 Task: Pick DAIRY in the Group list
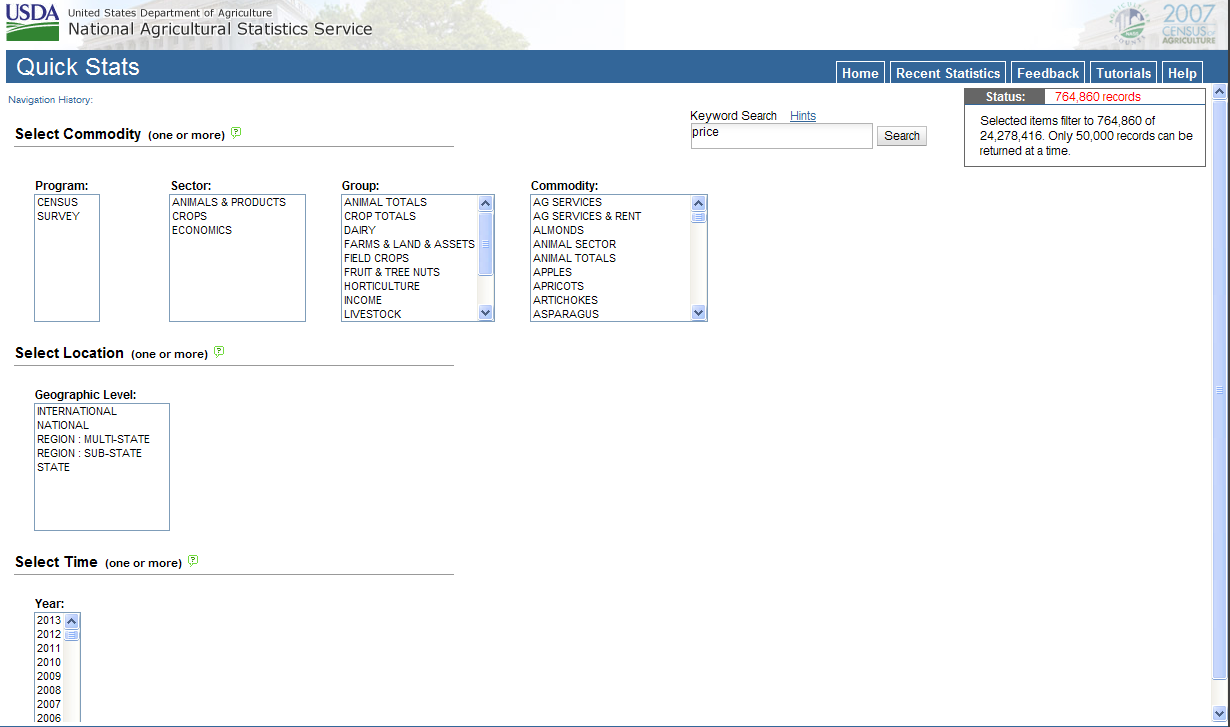[x=410, y=230]
